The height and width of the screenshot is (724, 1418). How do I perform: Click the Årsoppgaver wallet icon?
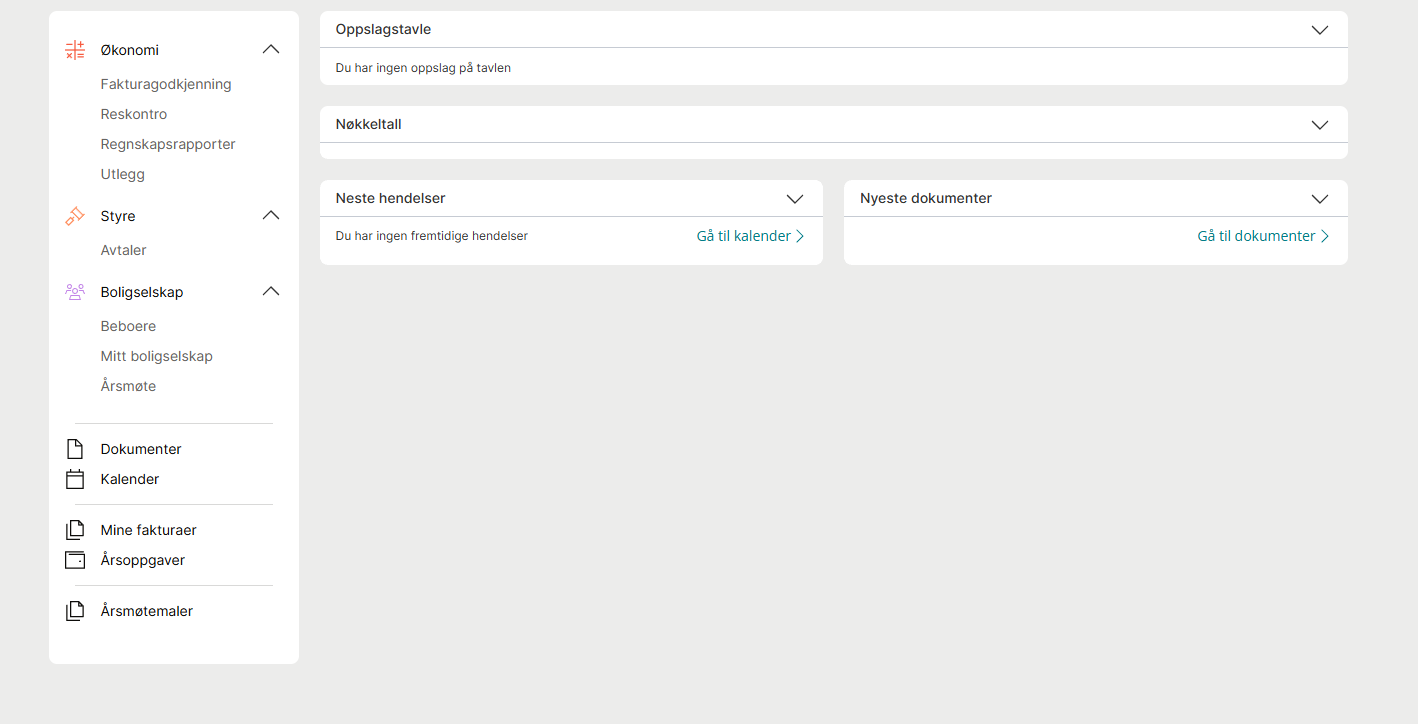(x=75, y=560)
